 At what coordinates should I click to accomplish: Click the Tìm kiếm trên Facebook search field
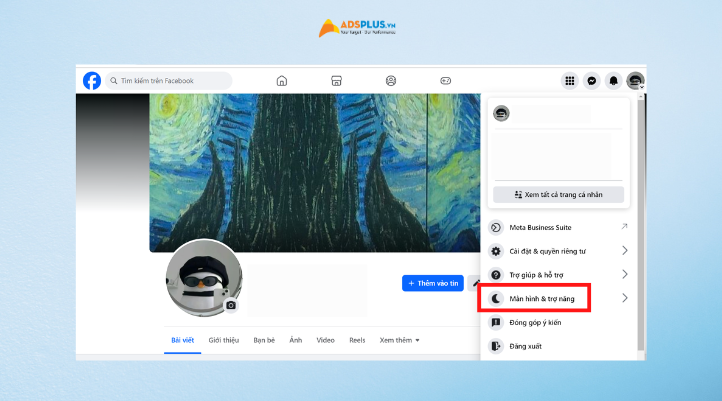(x=169, y=81)
